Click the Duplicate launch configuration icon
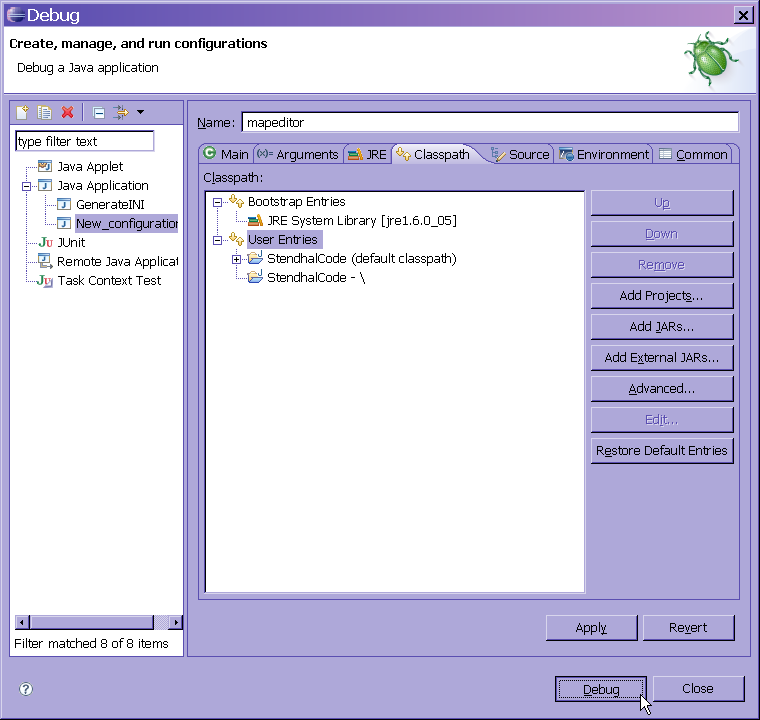760x720 pixels. click(x=45, y=113)
